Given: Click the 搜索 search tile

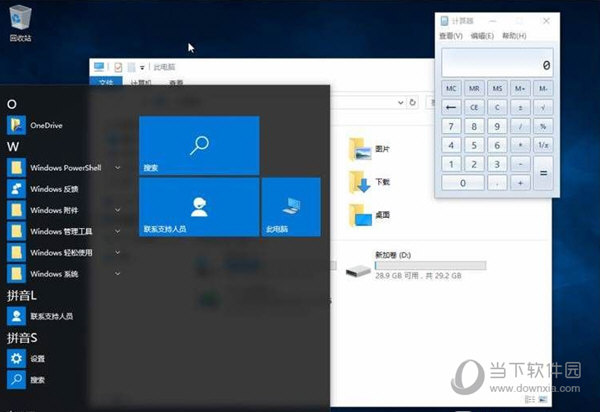Looking at the screenshot, I should 199,146.
